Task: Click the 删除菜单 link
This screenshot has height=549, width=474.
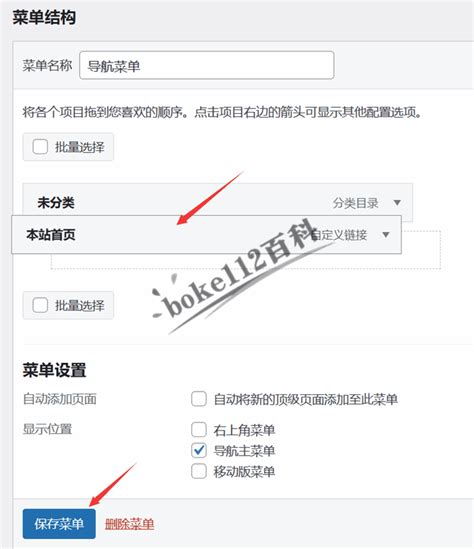Action: click(x=130, y=524)
